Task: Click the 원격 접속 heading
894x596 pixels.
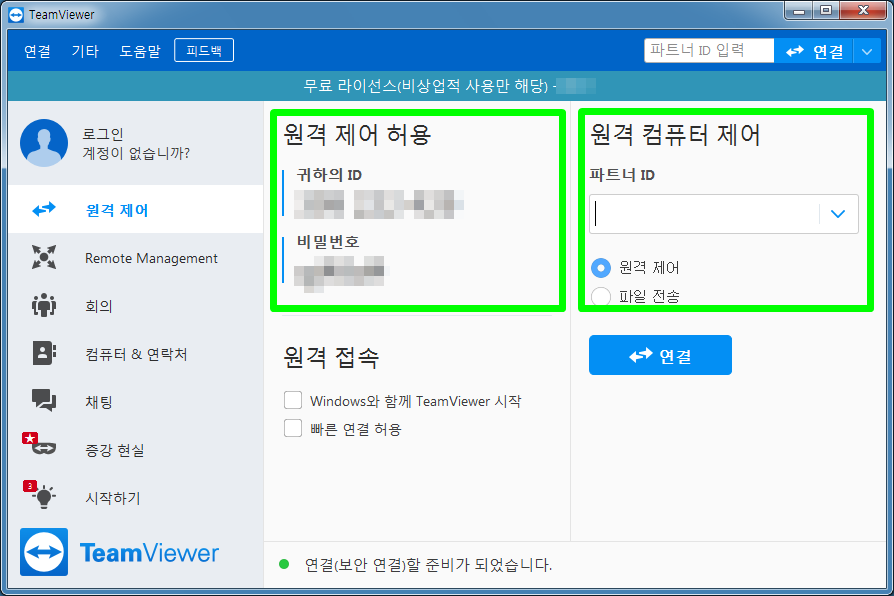Action: pos(331,358)
